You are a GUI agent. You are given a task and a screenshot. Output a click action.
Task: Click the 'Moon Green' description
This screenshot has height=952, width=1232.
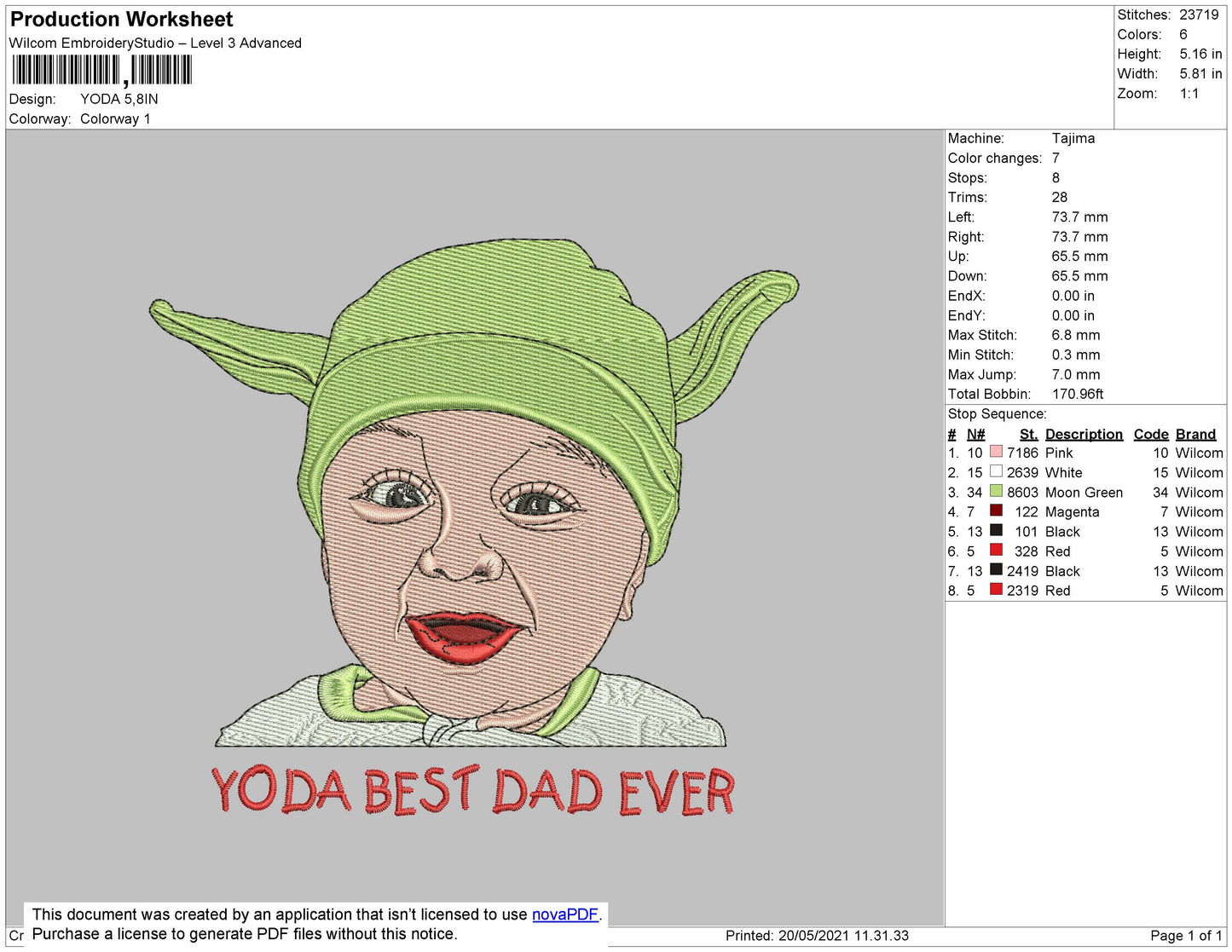pos(1084,493)
